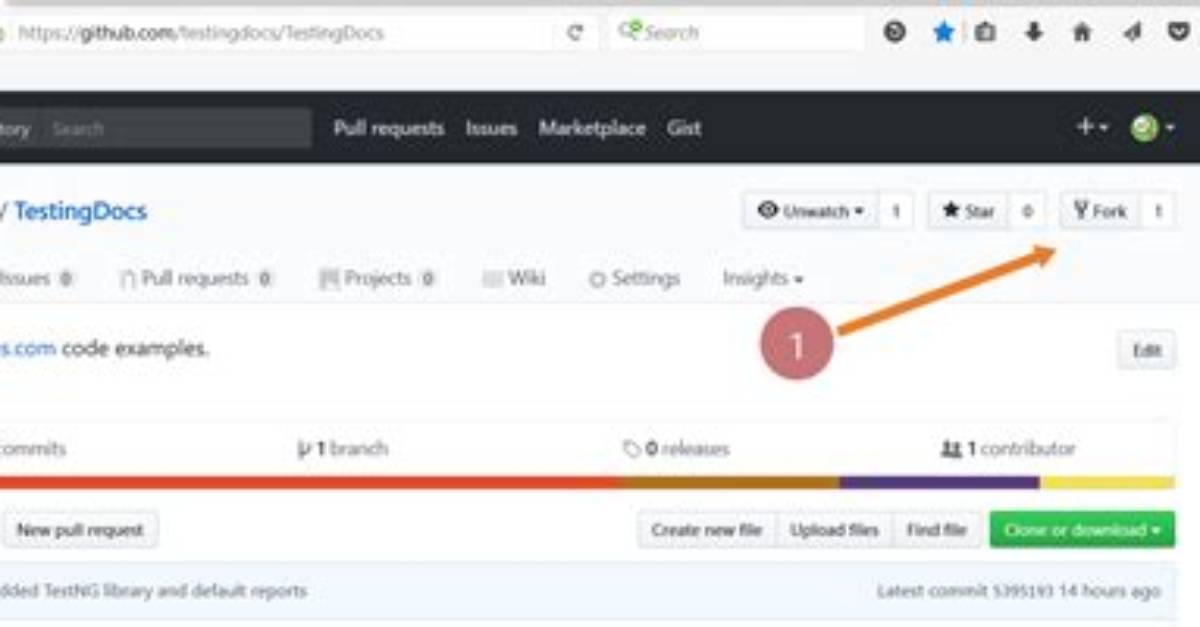Viewport: 1200px width, 627px height.
Task: Open the Settings tab
Action: coord(634,279)
